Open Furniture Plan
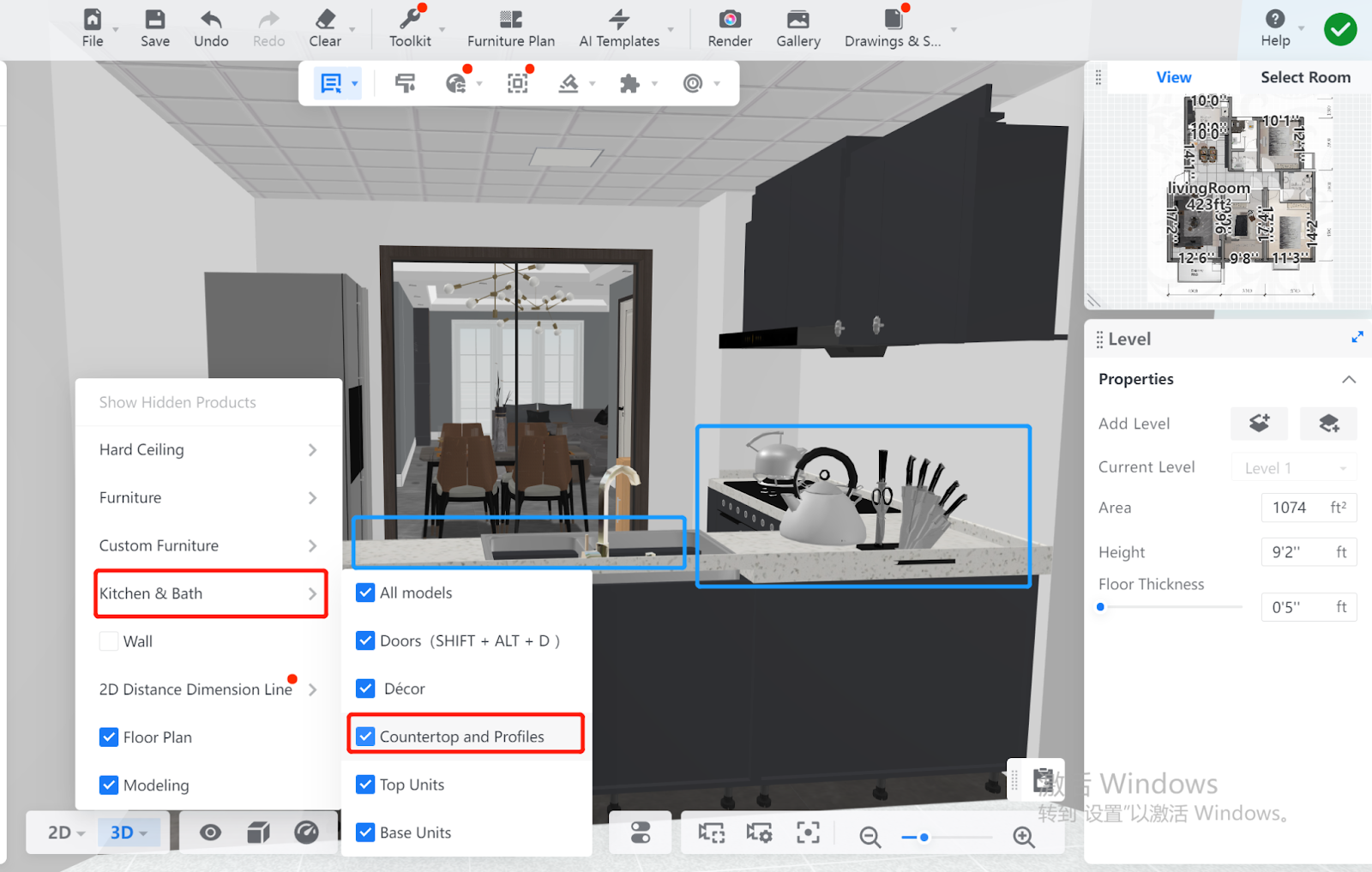Viewport: 1372px width, 872px height. [511, 28]
